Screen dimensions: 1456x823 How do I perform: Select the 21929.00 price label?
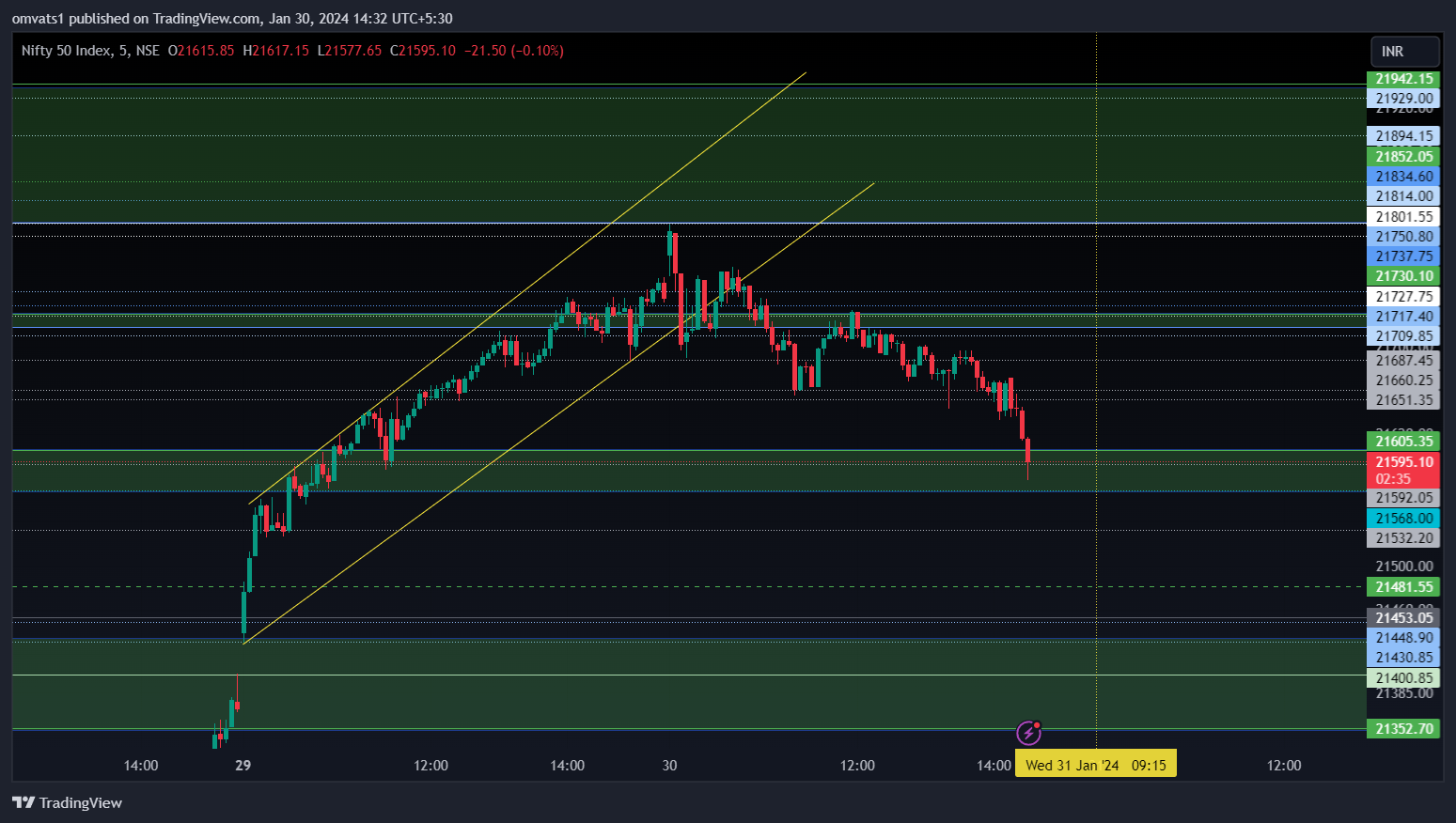point(1402,98)
